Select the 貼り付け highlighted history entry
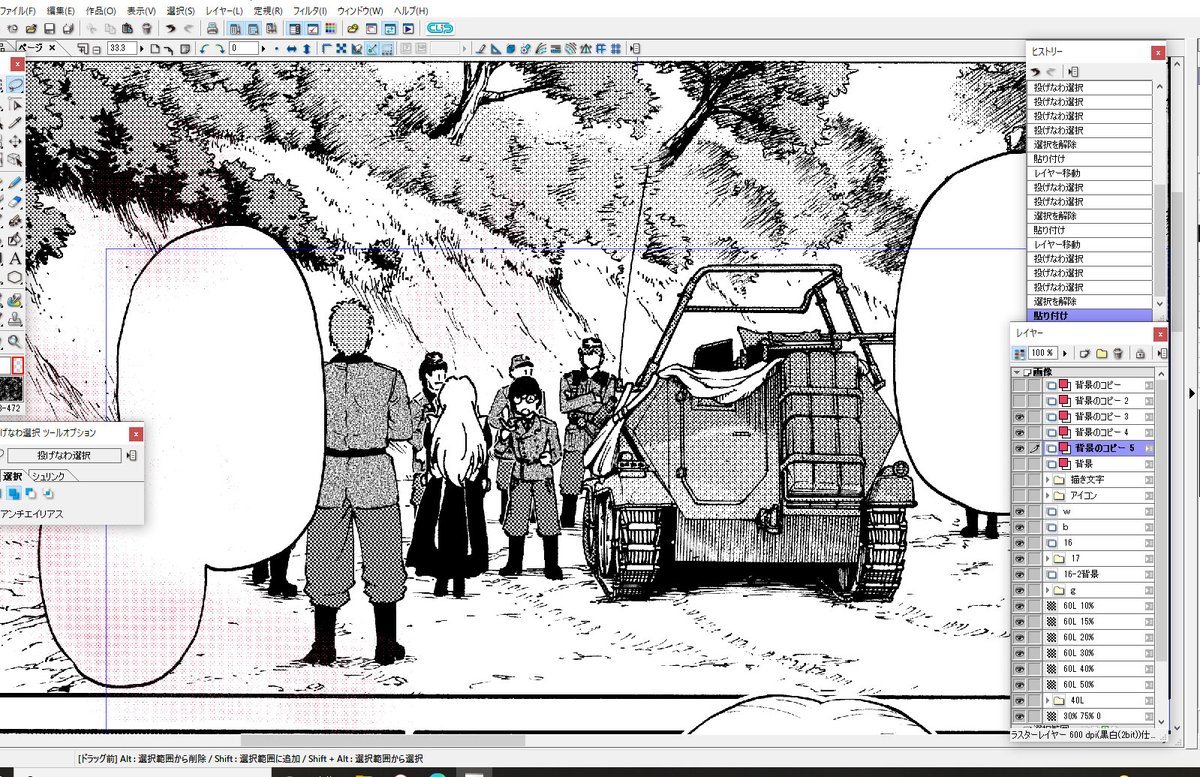The width and height of the screenshot is (1200, 777). pyautogui.click(x=1092, y=315)
